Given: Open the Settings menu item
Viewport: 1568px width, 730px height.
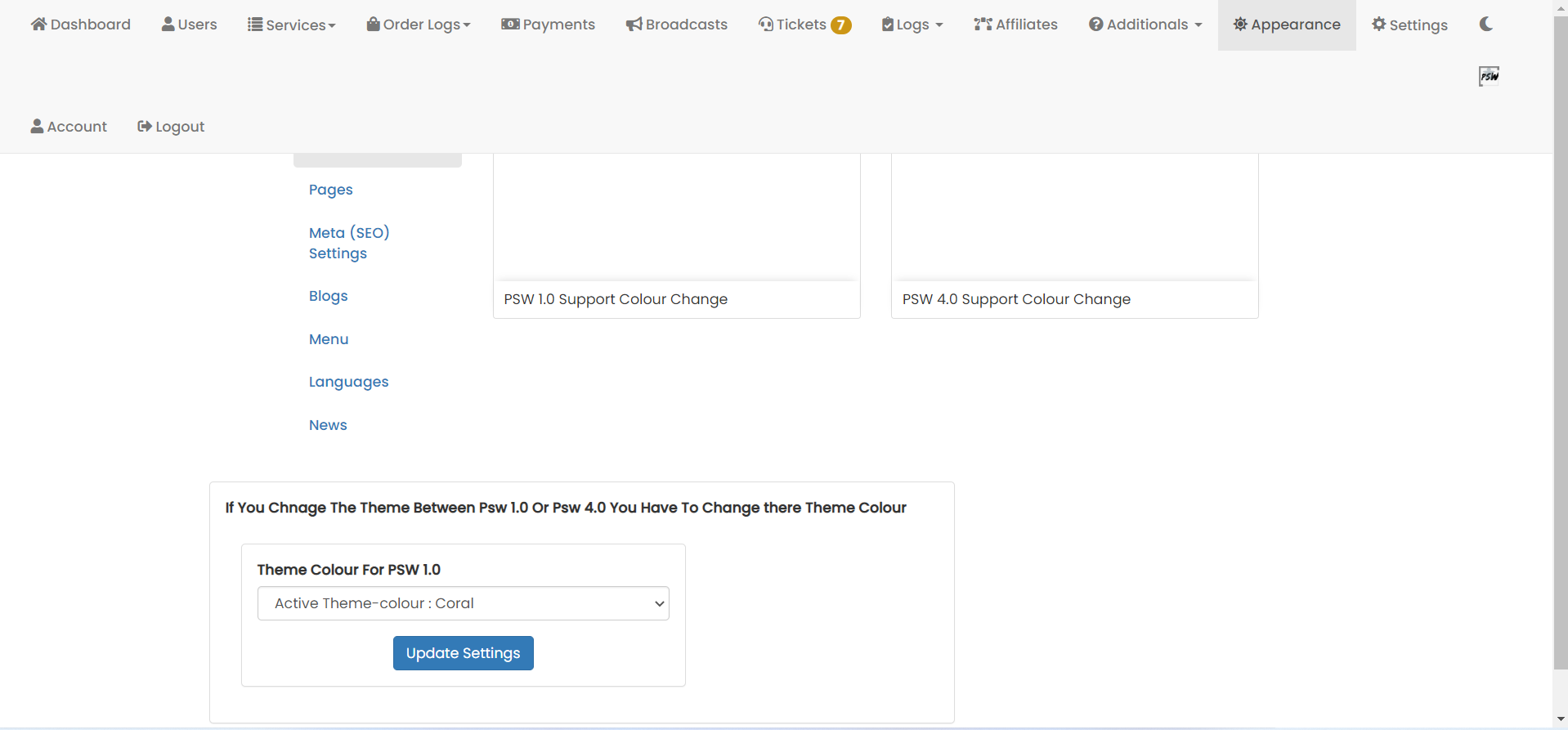Looking at the screenshot, I should pyautogui.click(x=1409, y=25).
